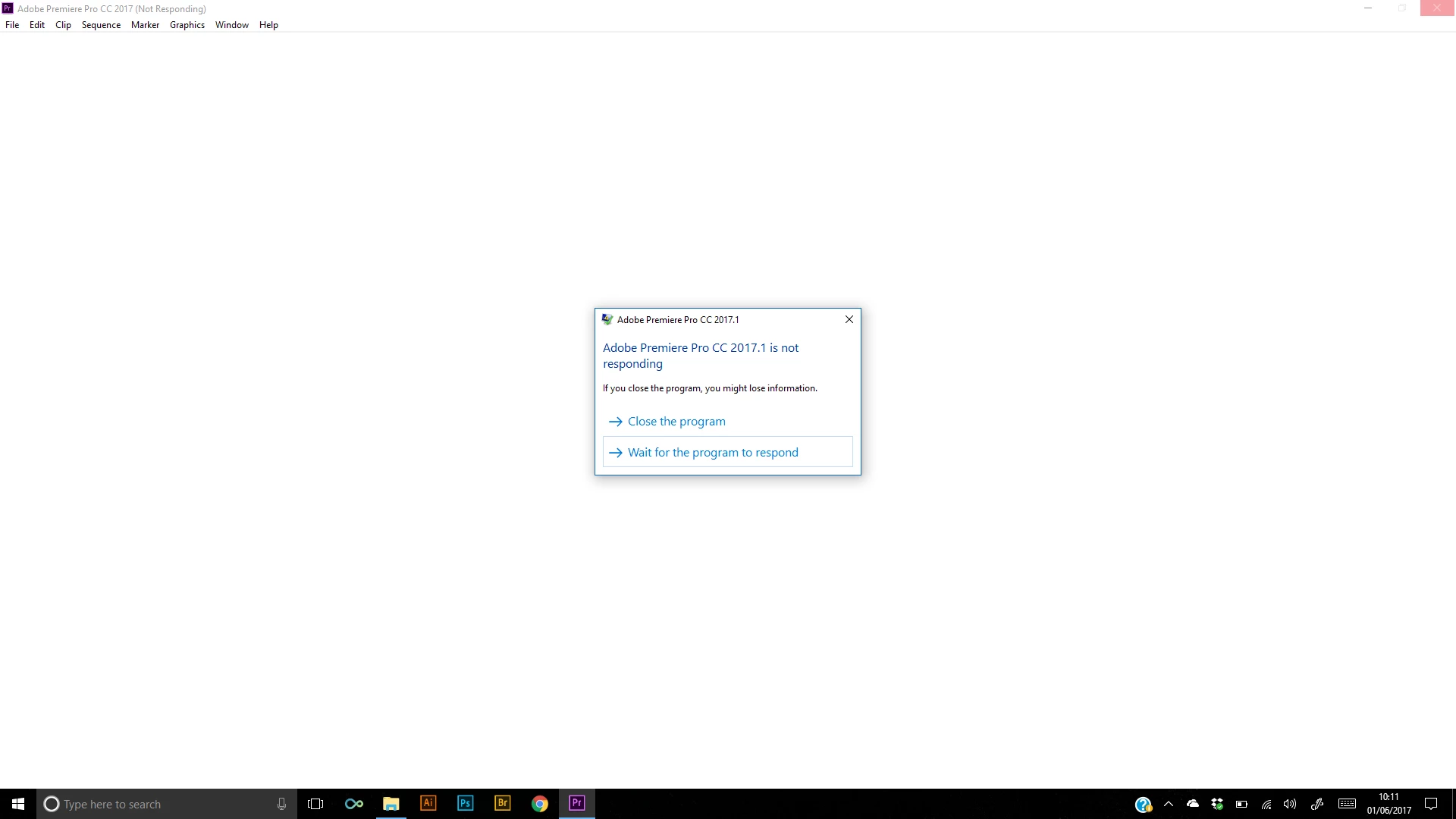Close the not responding dialog
This screenshot has width=1456, height=819.
coord(849,319)
